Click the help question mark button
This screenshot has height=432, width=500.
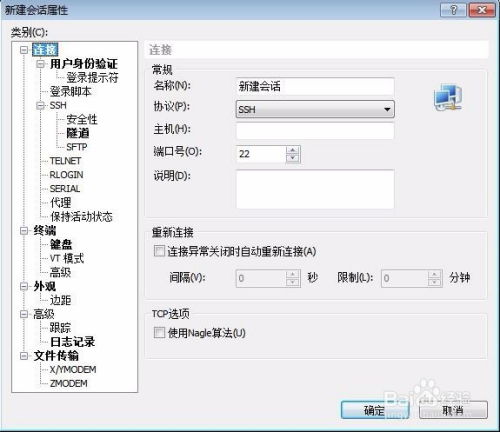click(x=453, y=10)
